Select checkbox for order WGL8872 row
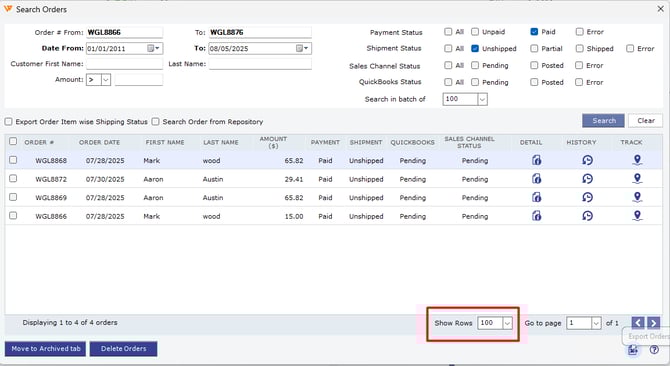The image size is (670, 366). (13, 179)
